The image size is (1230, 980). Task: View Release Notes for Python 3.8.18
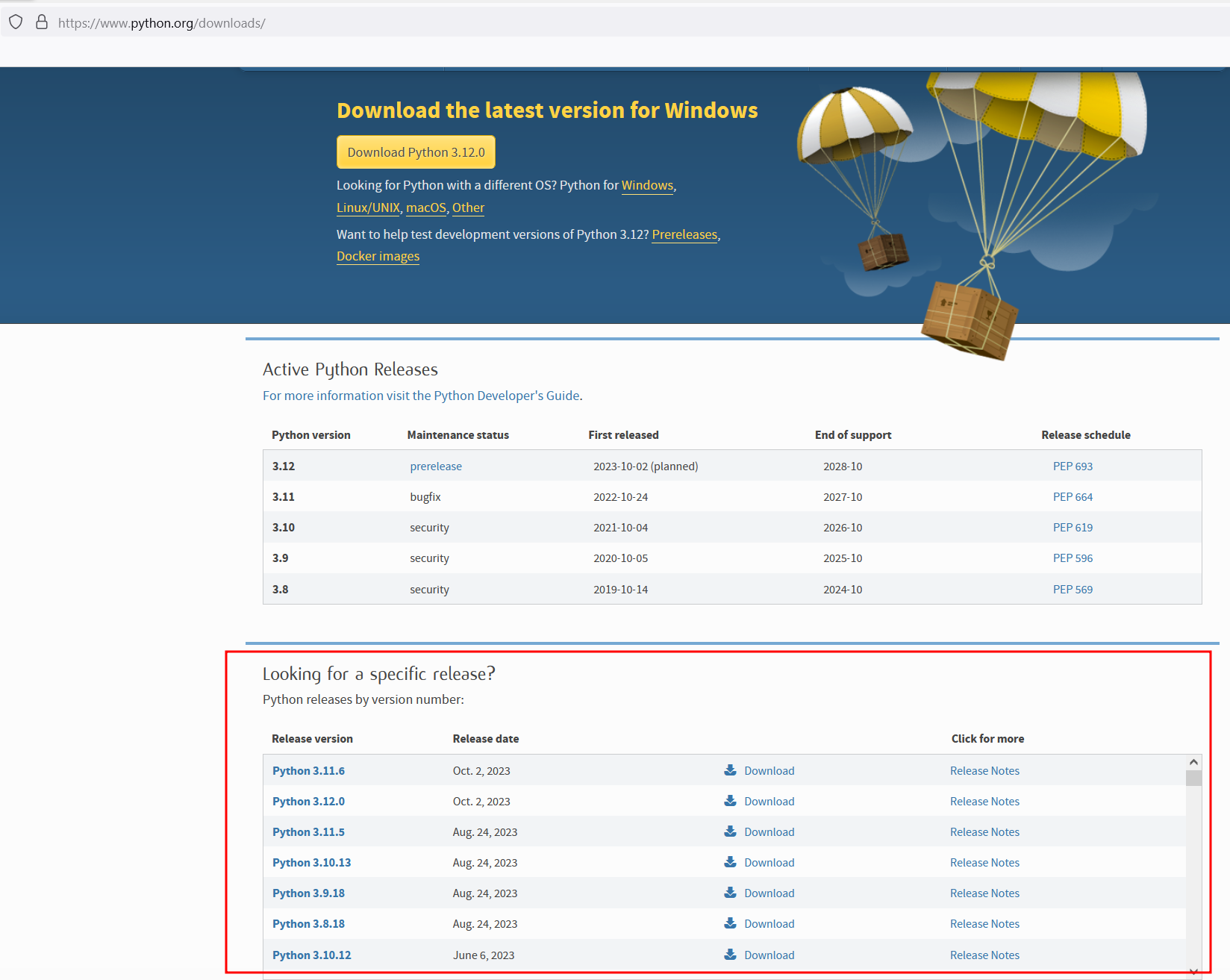pos(984,924)
